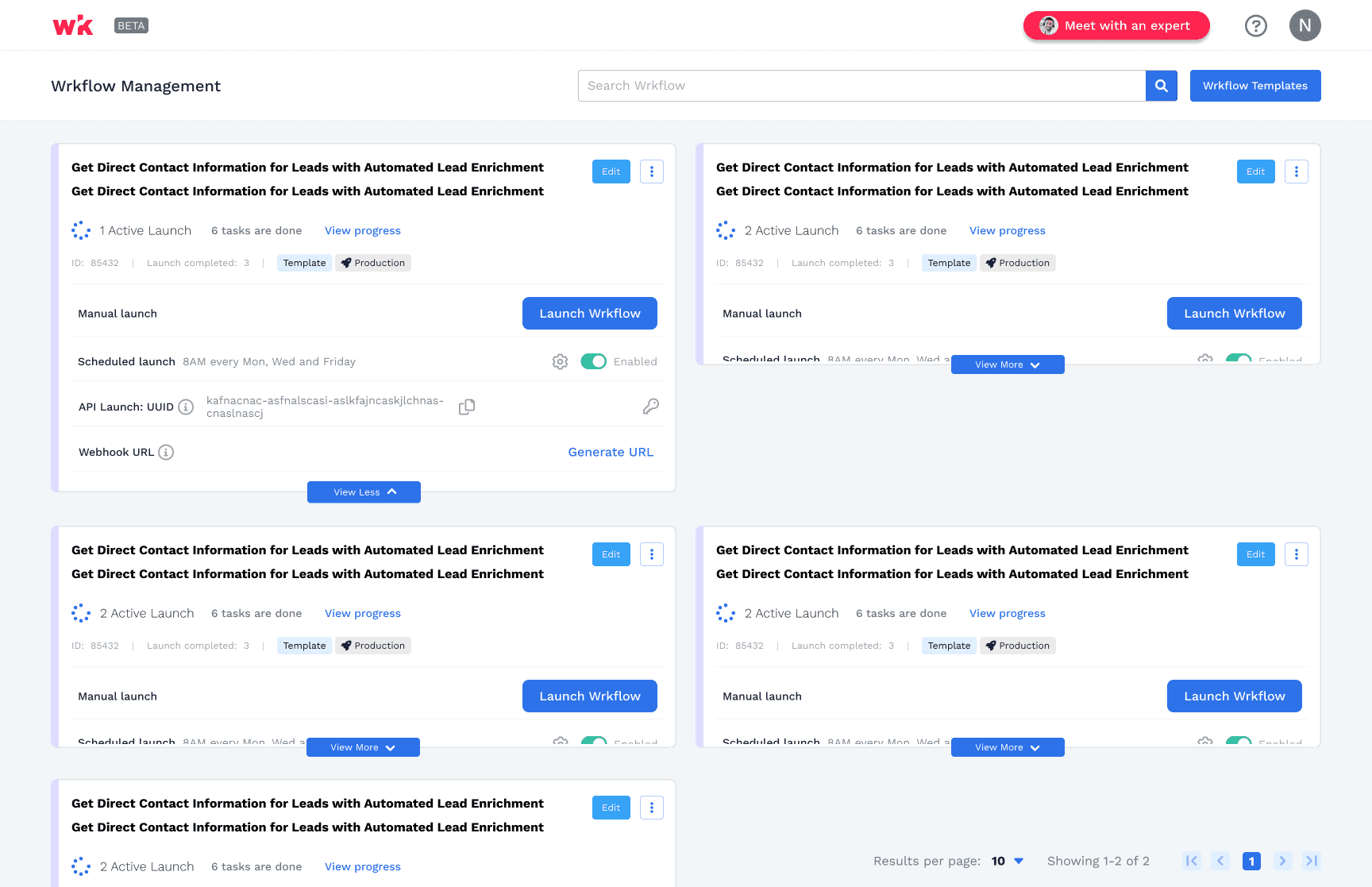Launch Wrkflow on the first card
Screen dimensions: 1372x887
point(589,313)
